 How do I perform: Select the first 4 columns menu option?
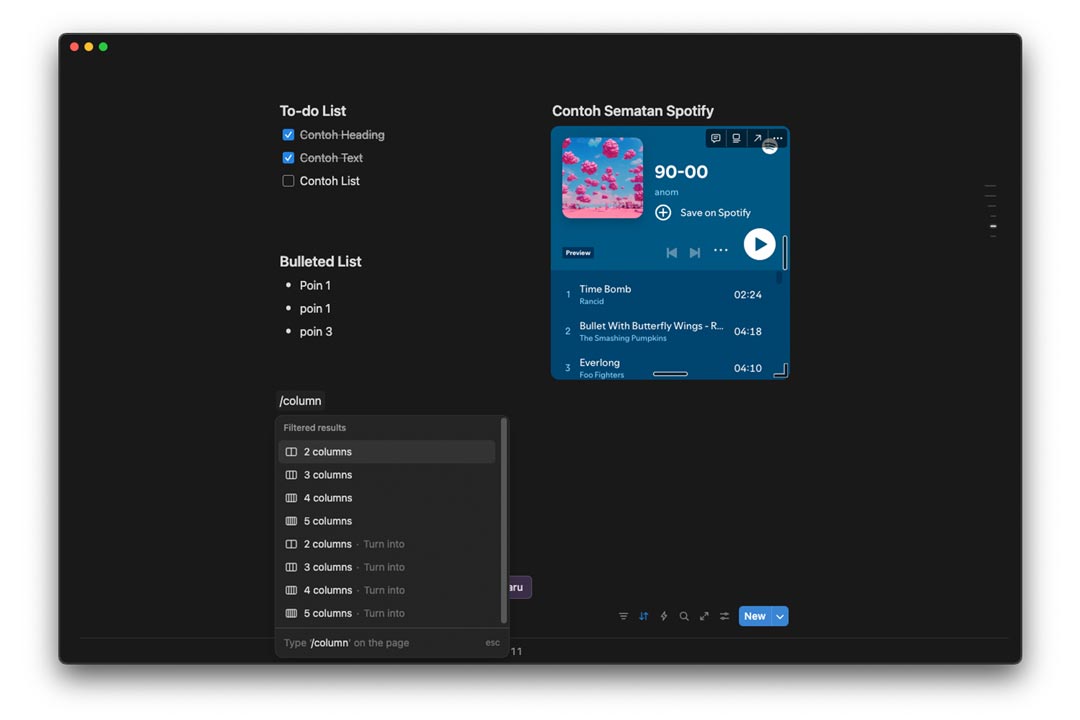[386, 498]
